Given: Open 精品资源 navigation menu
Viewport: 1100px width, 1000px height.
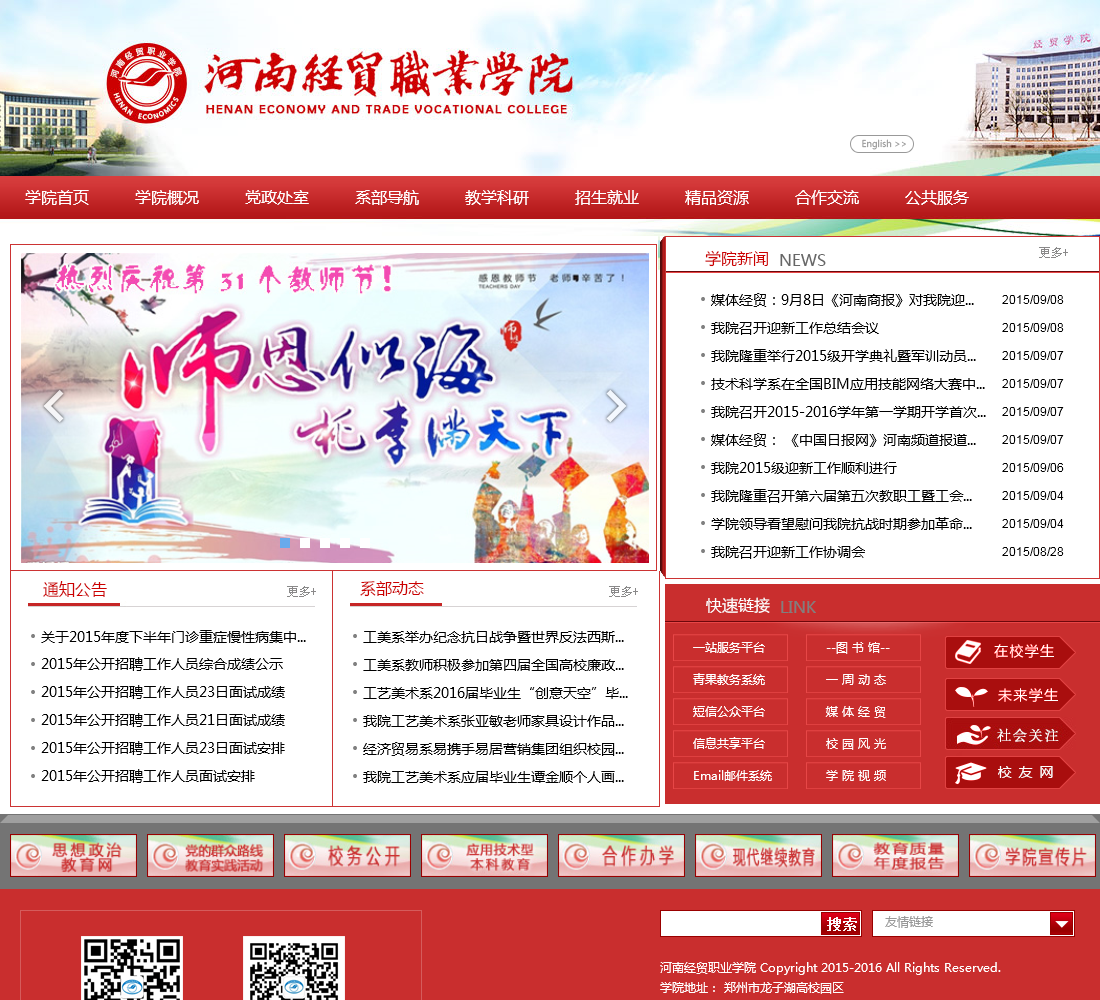Looking at the screenshot, I should 717,198.
